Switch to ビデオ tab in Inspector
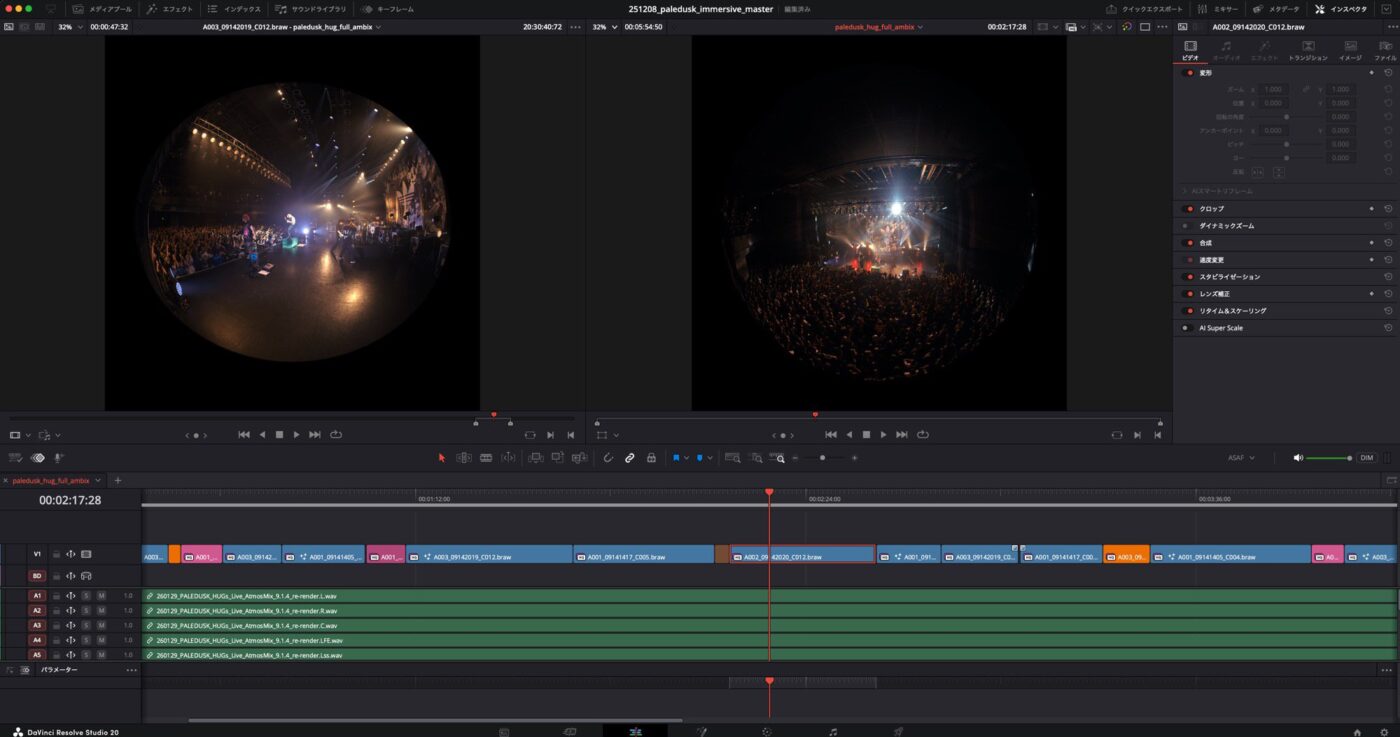This screenshot has width=1400, height=737. [1190, 51]
